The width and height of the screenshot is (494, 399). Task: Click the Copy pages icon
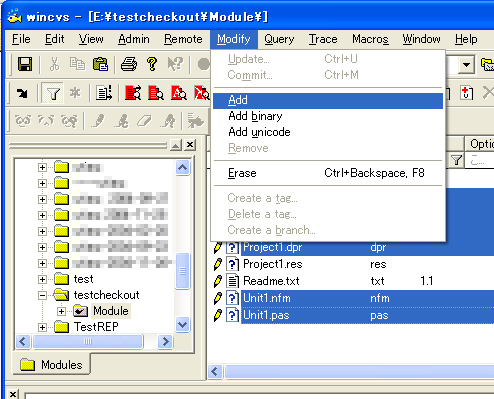[77, 64]
